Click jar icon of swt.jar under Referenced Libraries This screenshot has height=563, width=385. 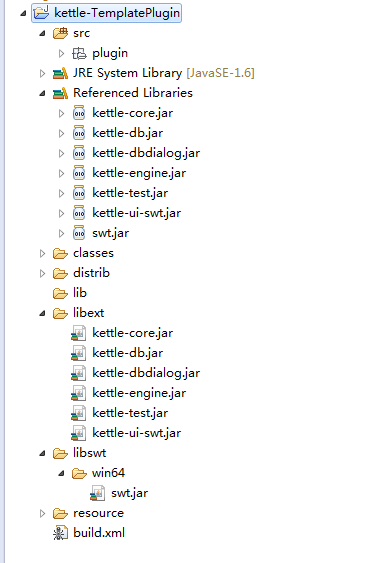tap(79, 233)
